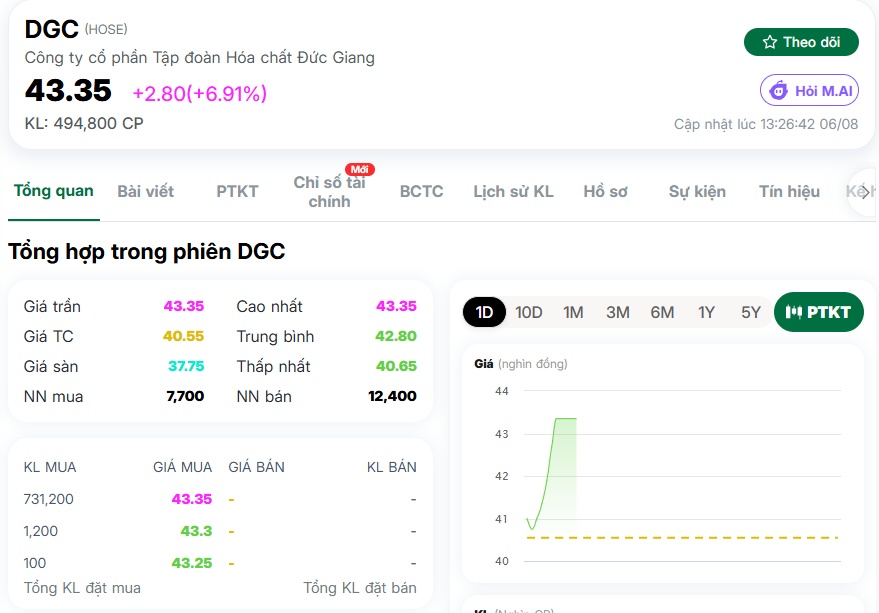Click the NN mua value 7,700
Viewport: 879px width, 613px height.
(185, 397)
